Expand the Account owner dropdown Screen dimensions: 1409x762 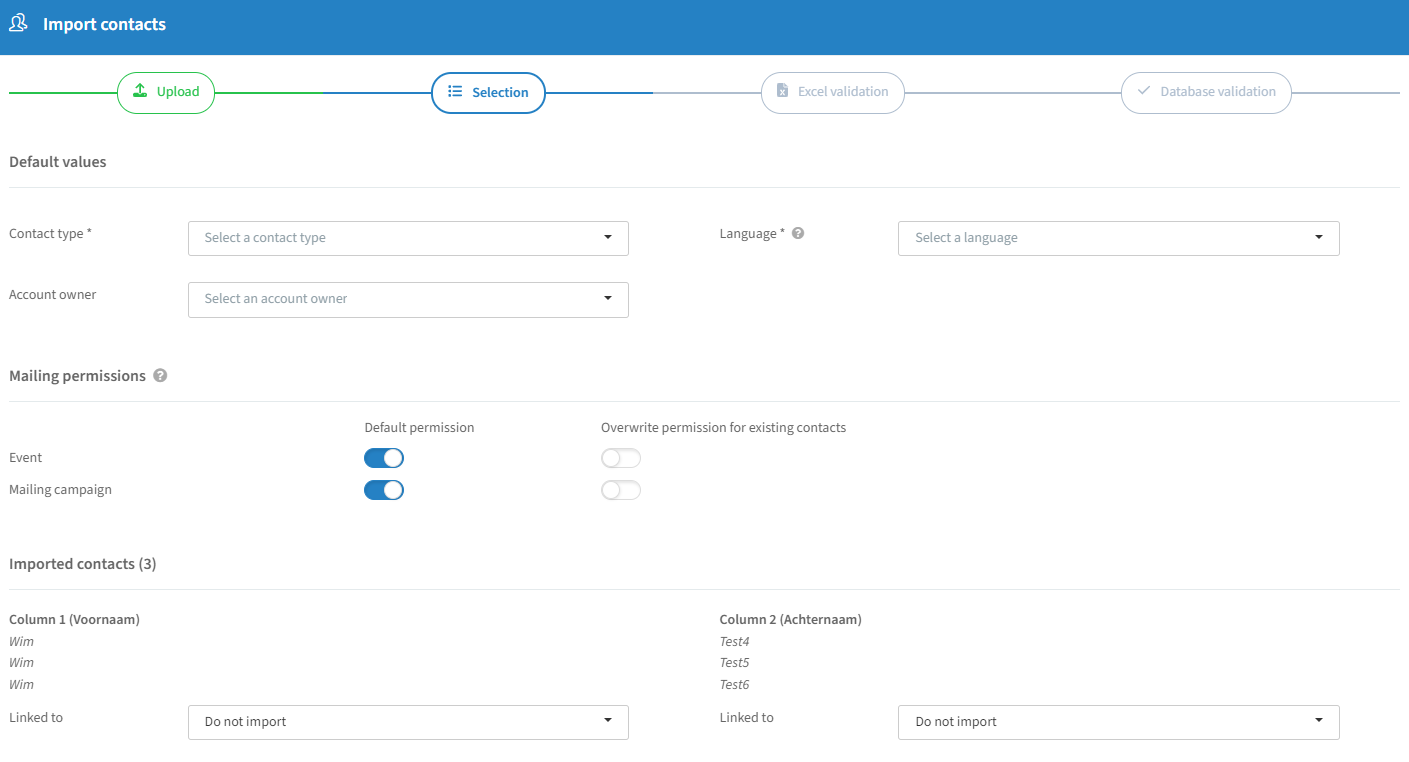[x=408, y=299]
